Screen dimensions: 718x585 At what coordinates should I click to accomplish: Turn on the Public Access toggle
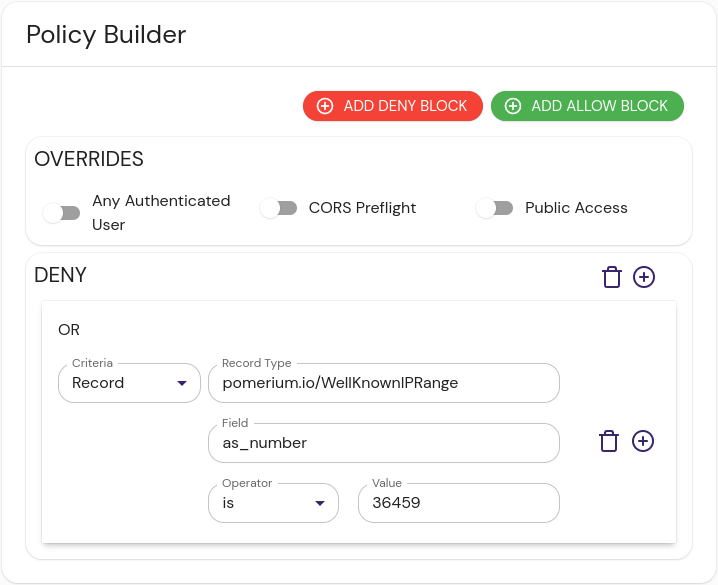pos(495,208)
